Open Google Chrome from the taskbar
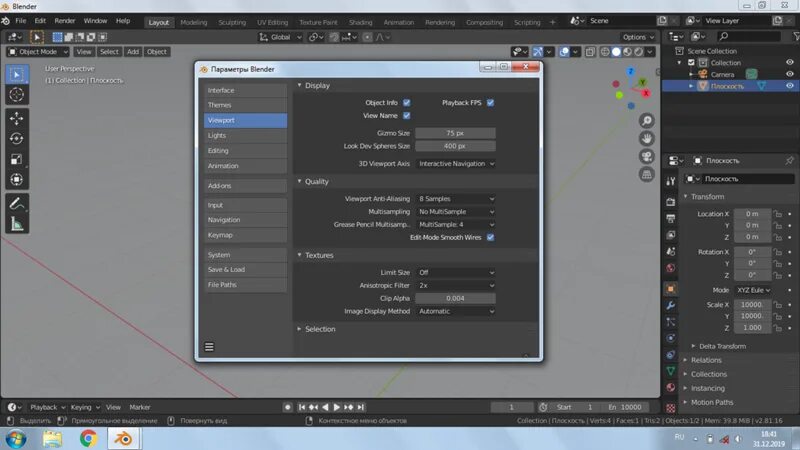The image size is (800, 450). 88,439
